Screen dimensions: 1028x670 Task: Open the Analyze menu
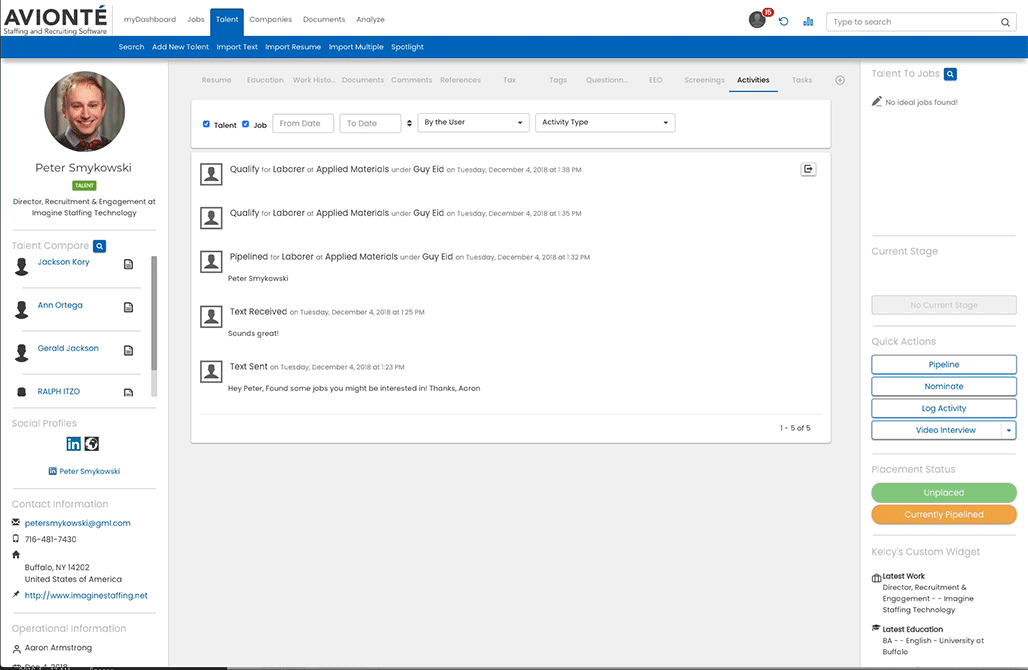click(370, 20)
